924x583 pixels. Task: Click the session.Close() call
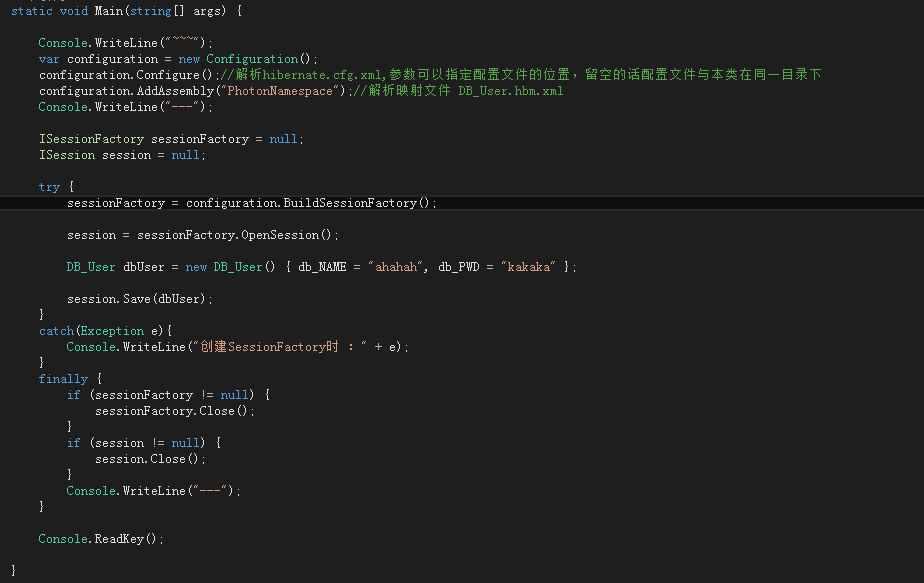point(150,459)
